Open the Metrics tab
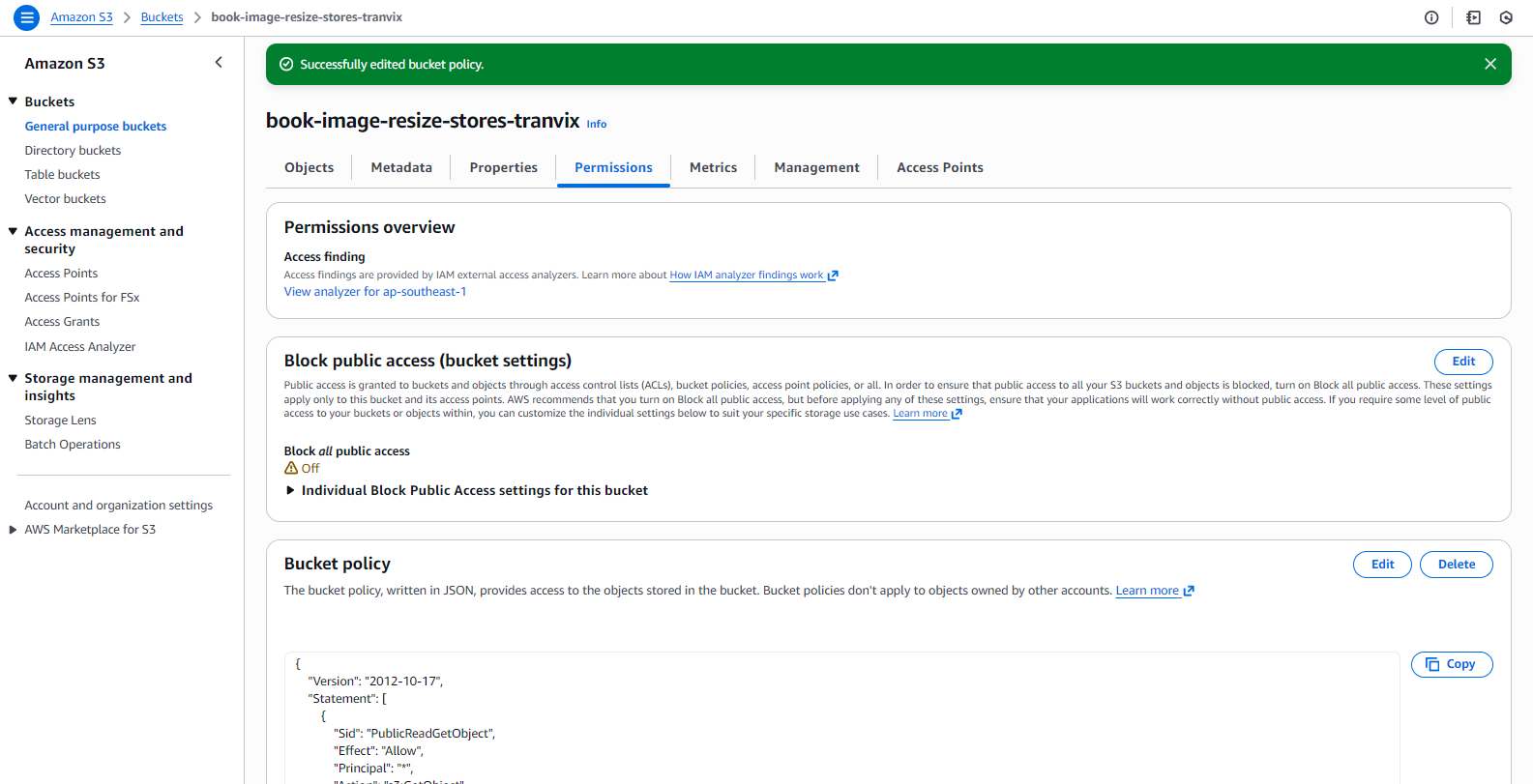 [x=713, y=167]
